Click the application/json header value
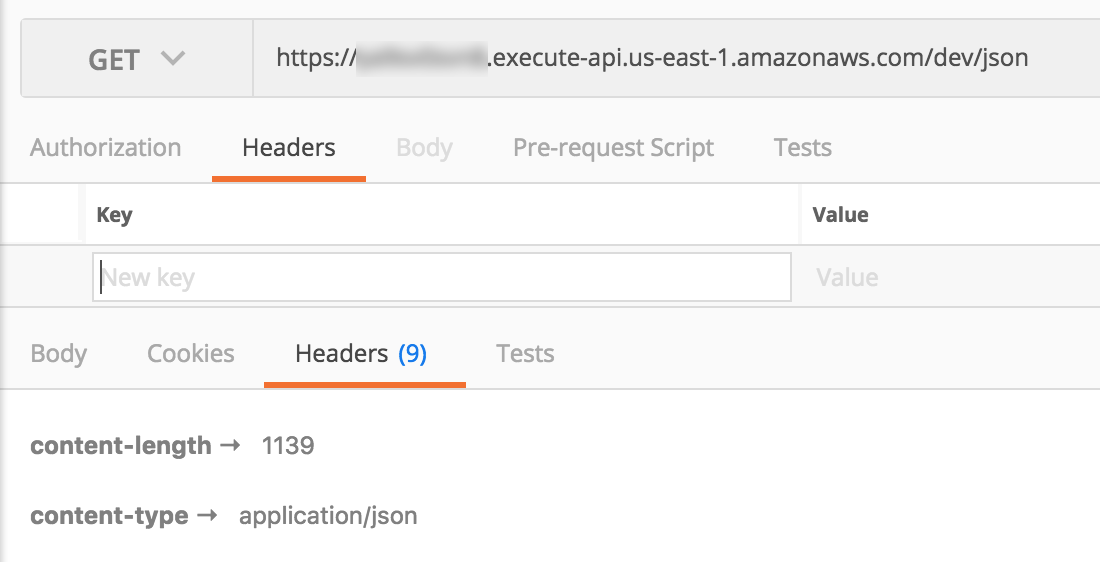1100x562 pixels. pyautogui.click(x=328, y=517)
